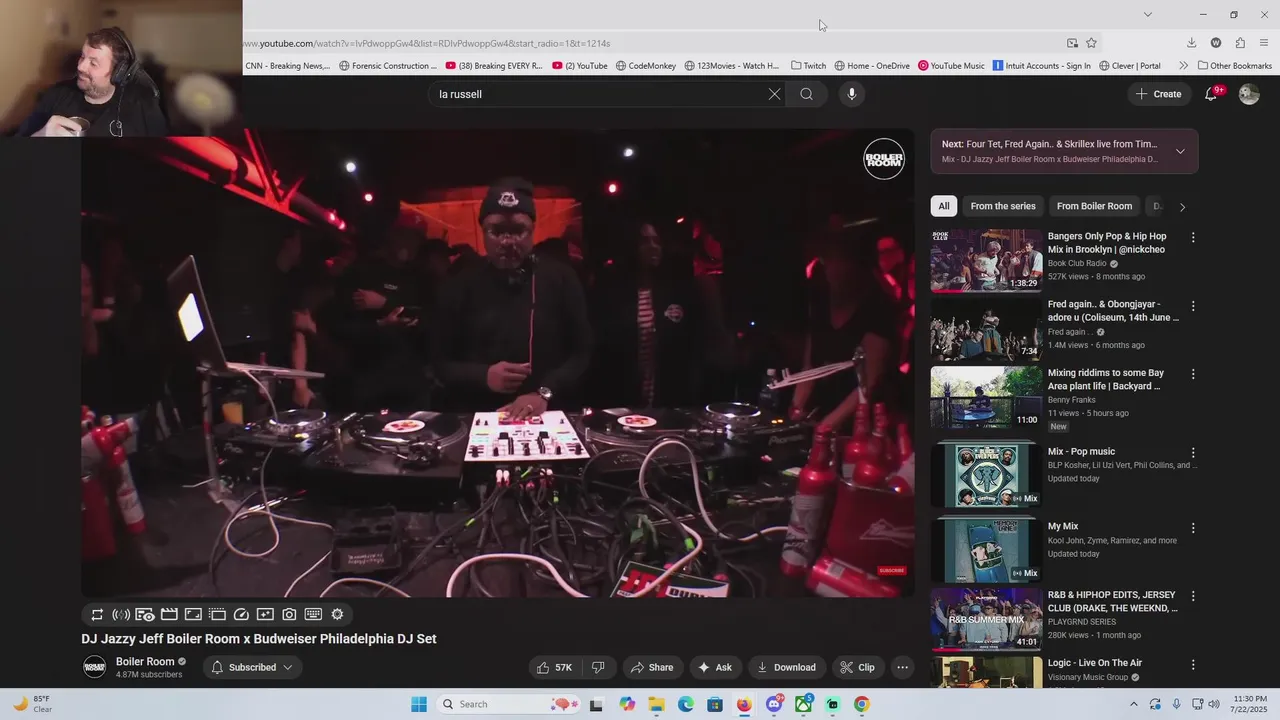Open 'My Mix' playlist title
The image size is (1280, 720).
1063,527
